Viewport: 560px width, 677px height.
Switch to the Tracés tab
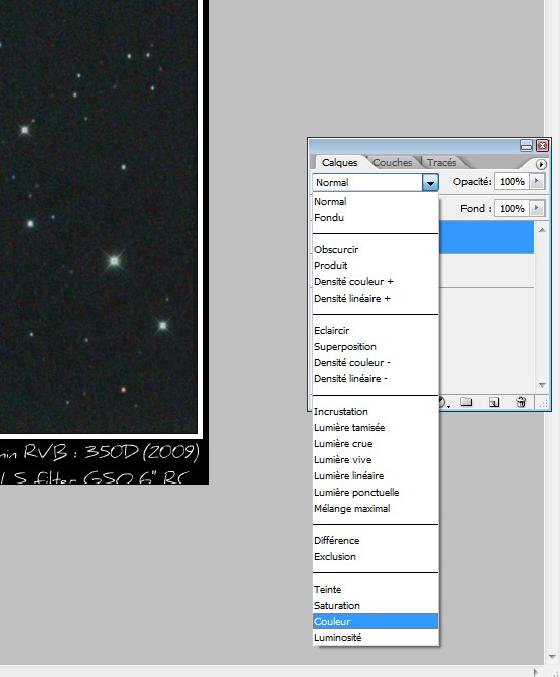[x=441, y=163]
